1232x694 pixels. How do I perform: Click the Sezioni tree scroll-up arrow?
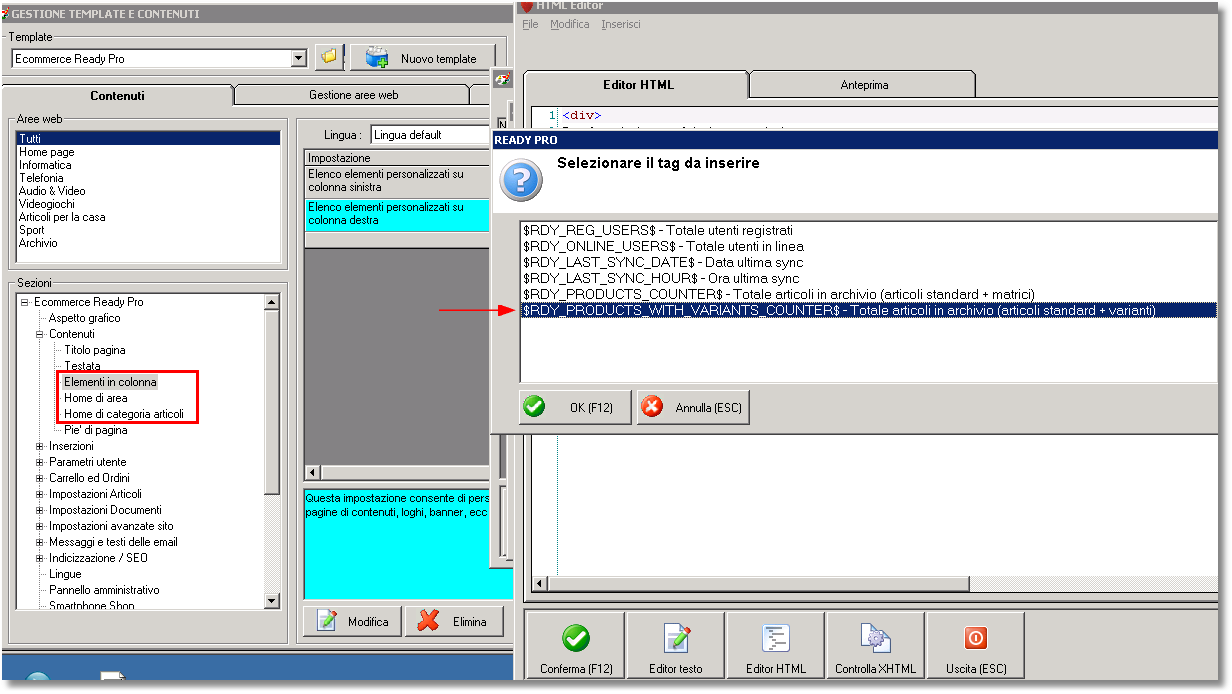(271, 302)
